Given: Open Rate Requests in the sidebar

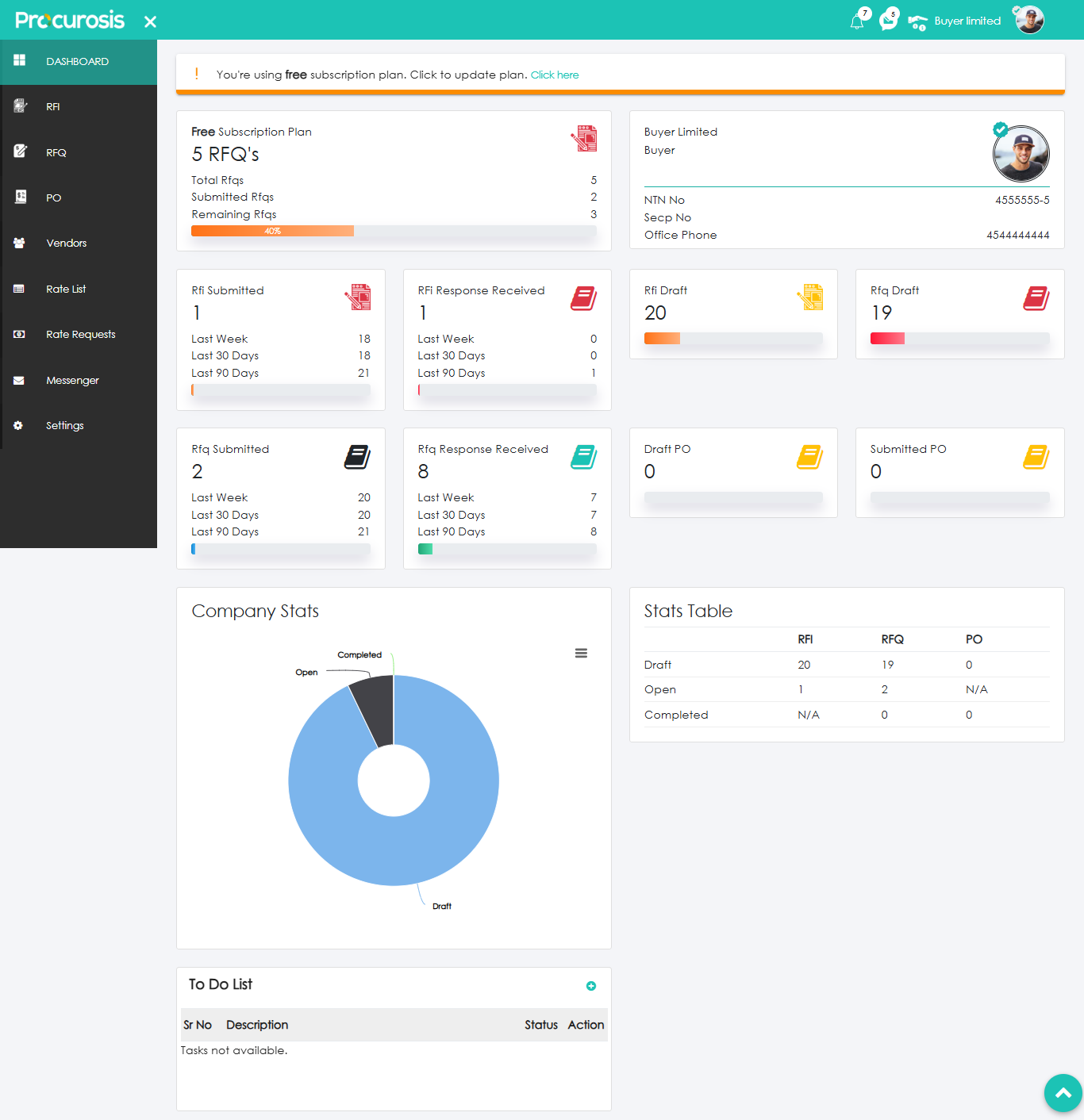Looking at the screenshot, I should pos(80,335).
